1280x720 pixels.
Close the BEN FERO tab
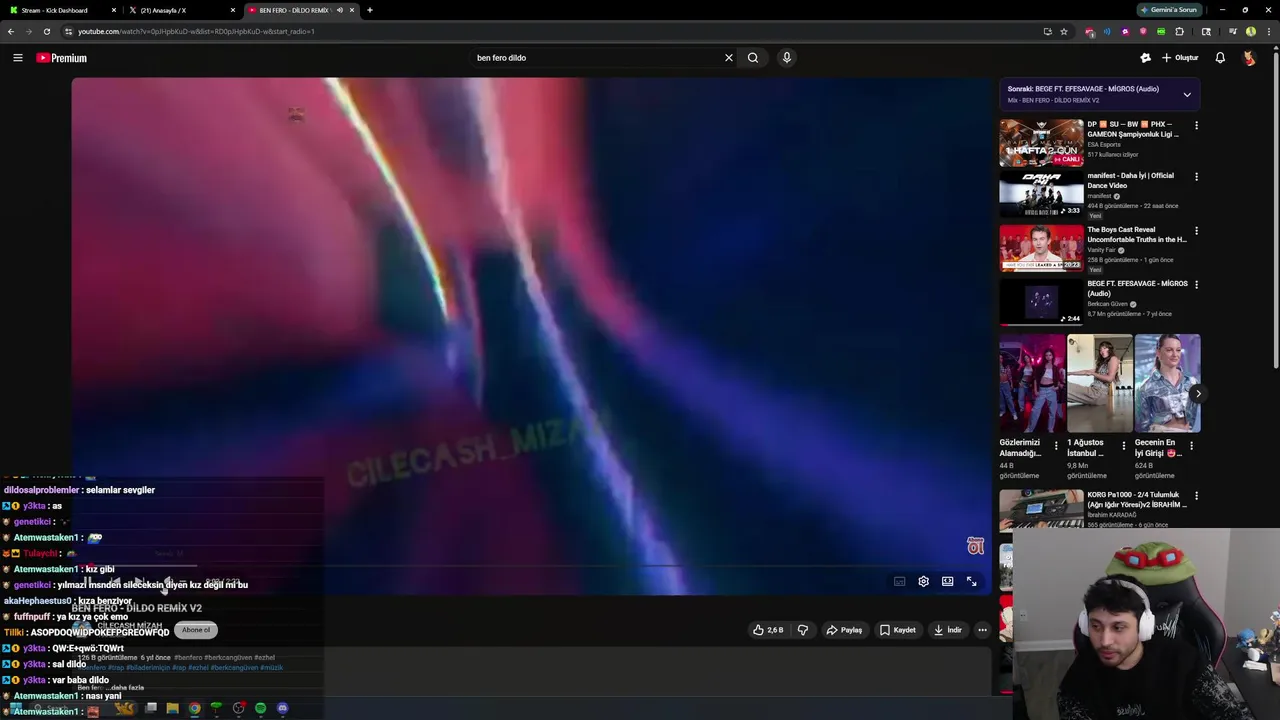(x=352, y=10)
